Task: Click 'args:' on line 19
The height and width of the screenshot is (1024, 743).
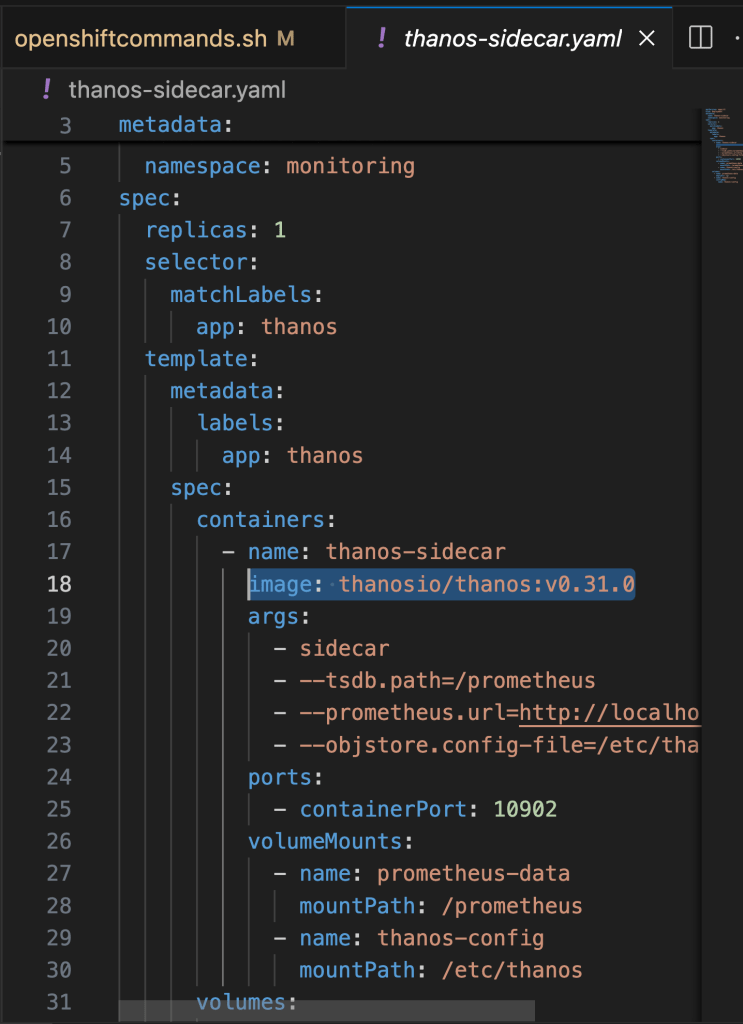Action: (279, 616)
